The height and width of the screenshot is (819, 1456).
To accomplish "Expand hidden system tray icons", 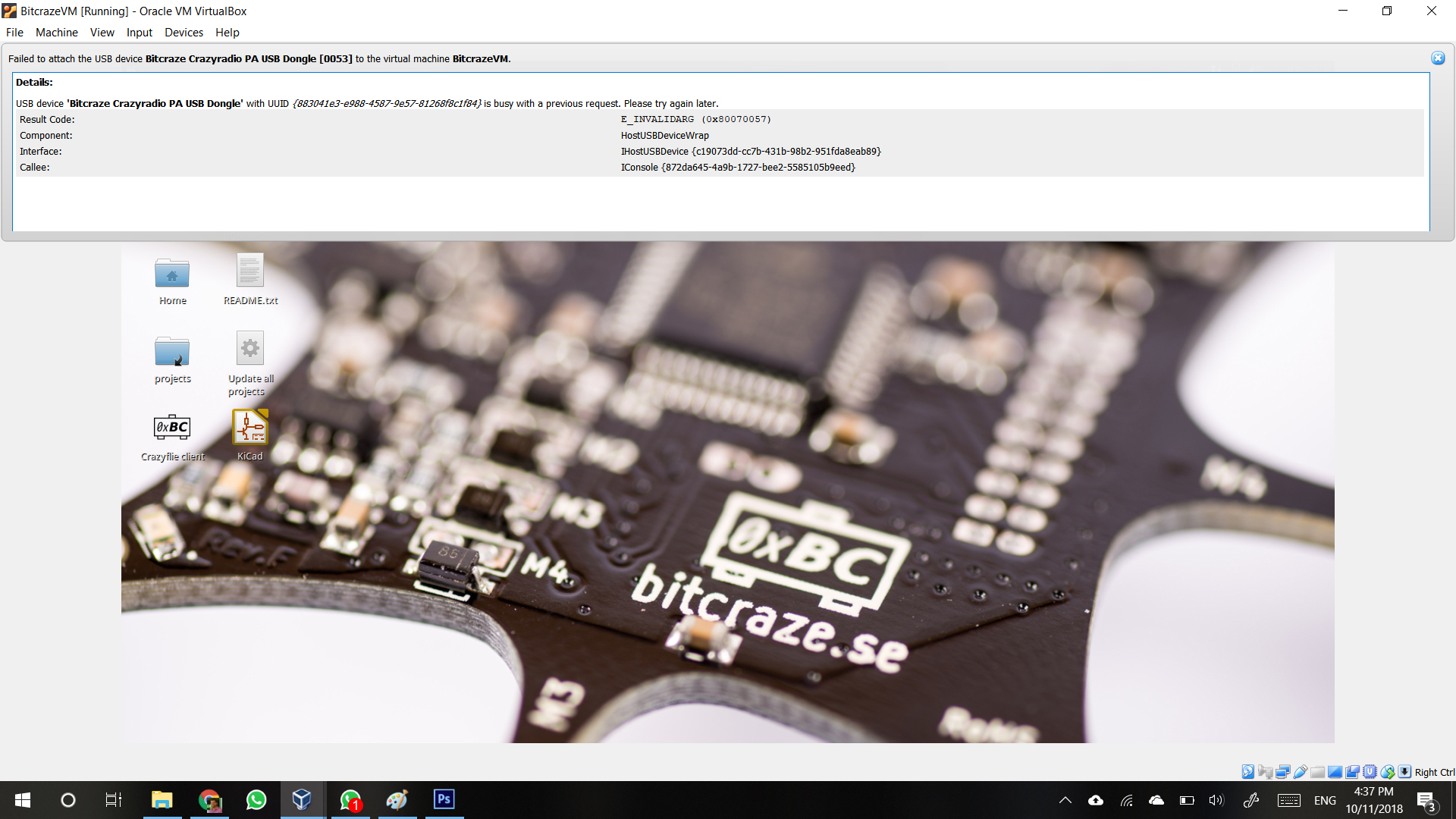I will point(1065,800).
